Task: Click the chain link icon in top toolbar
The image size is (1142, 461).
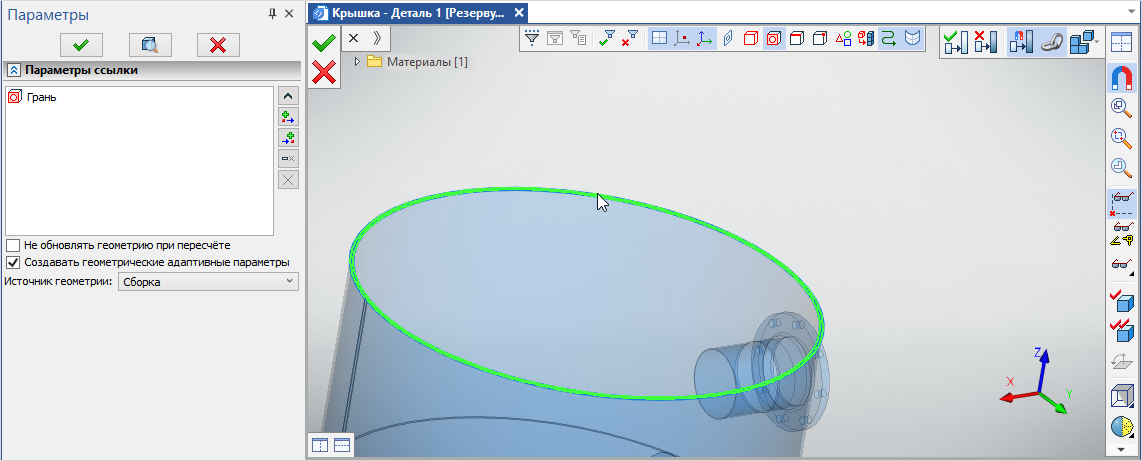Action: [x=1050, y=42]
